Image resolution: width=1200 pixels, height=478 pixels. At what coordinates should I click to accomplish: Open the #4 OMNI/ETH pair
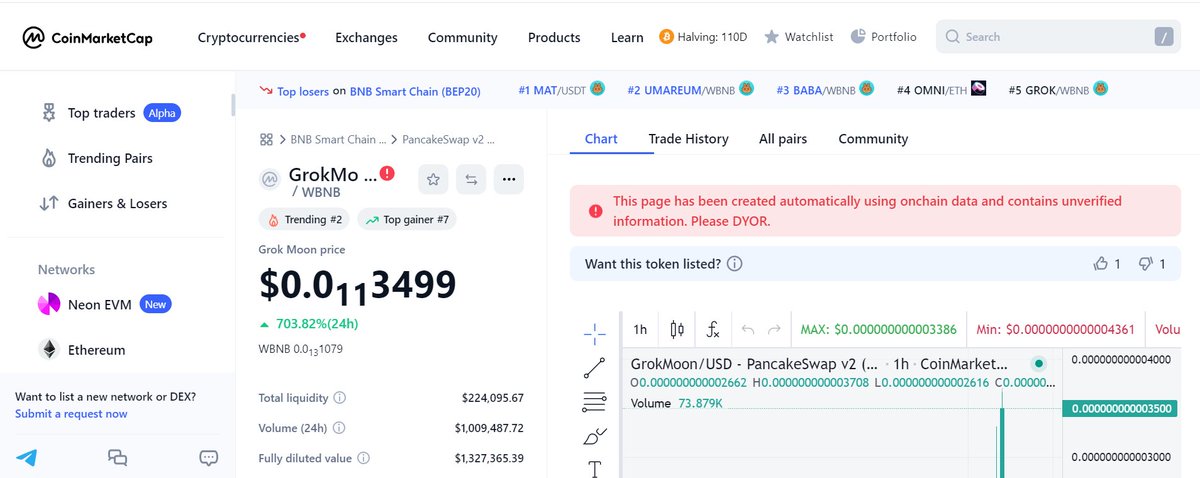click(942, 90)
